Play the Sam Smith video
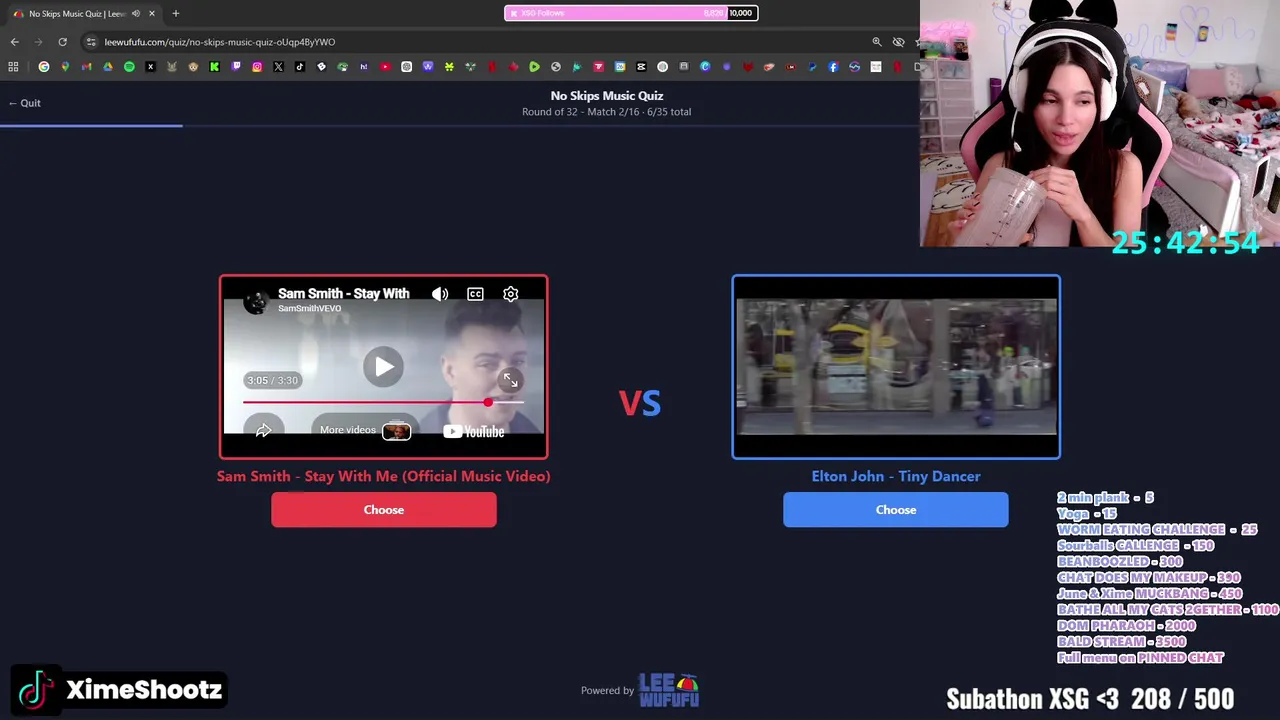 [384, 367]
